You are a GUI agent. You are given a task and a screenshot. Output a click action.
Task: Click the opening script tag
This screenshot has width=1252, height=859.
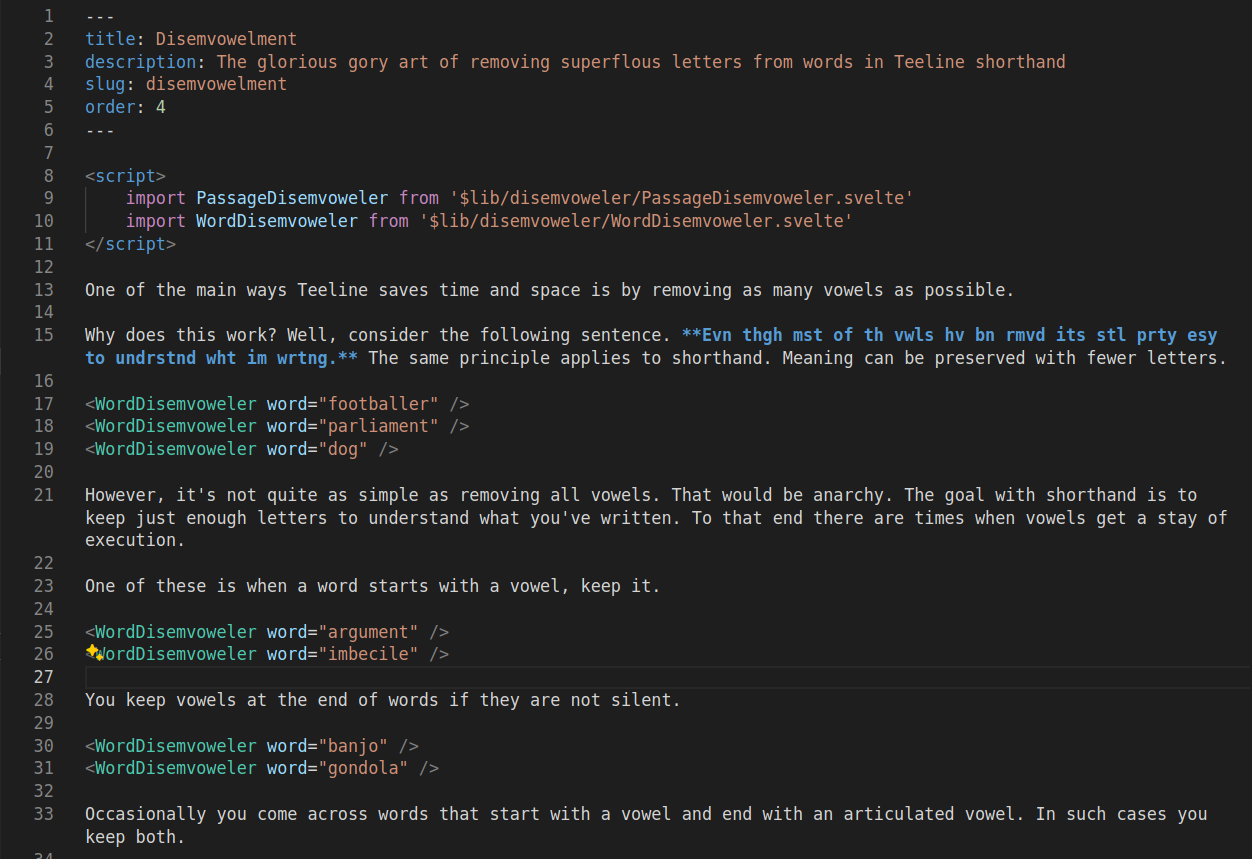click(125, 175)
